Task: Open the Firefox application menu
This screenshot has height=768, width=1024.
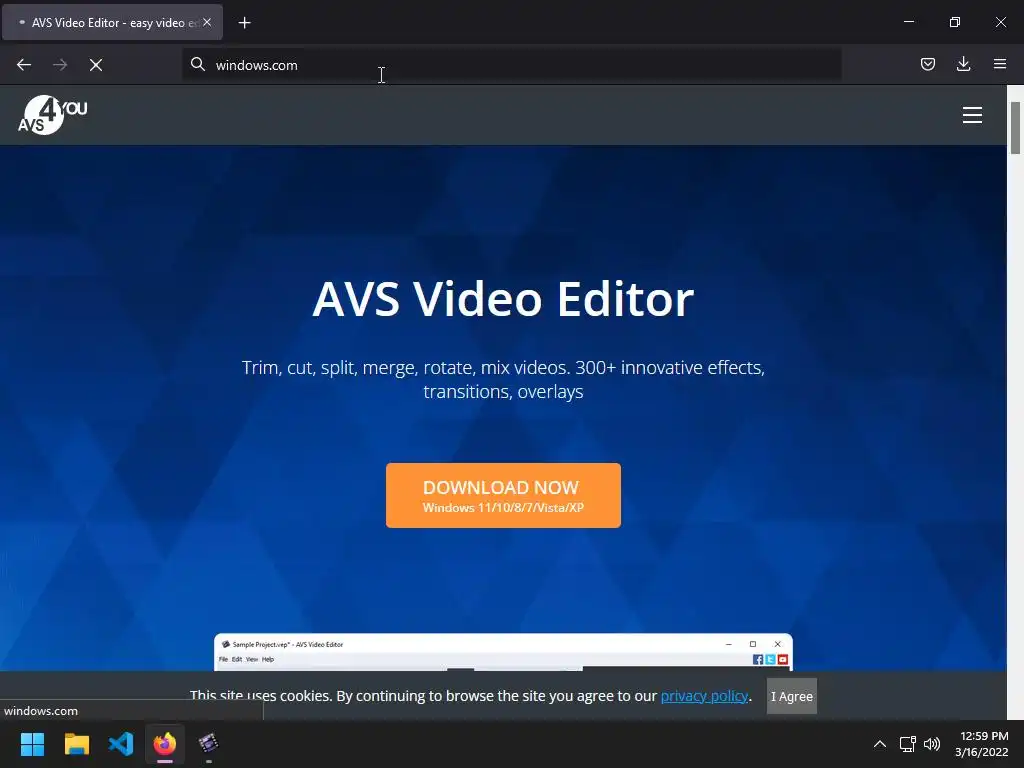Action: pyautogui.click(x=1000, y=64)
